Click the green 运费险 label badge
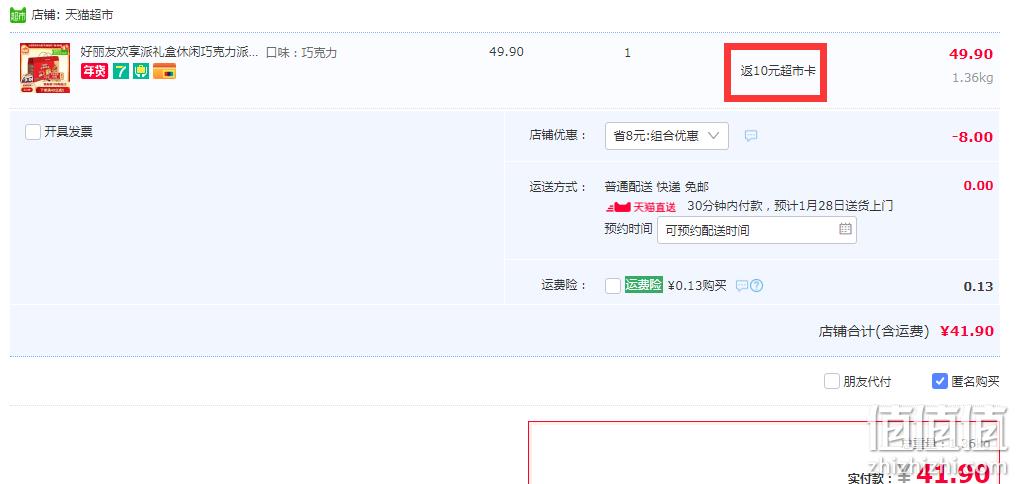 point(643,285)
